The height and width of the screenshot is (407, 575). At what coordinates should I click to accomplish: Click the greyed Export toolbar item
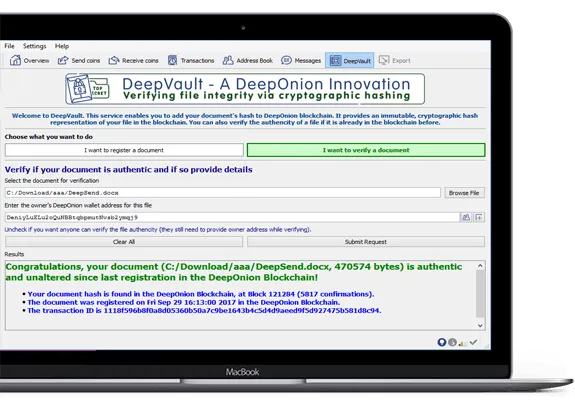point(395,60)
